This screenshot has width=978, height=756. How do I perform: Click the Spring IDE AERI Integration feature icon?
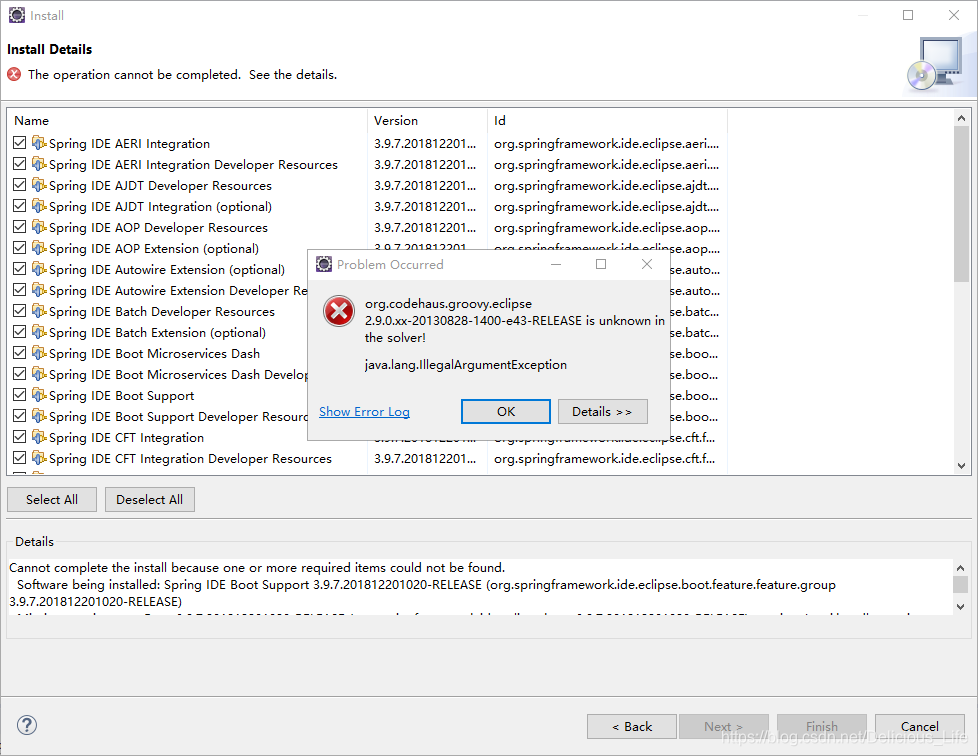(x=39, y=143)
